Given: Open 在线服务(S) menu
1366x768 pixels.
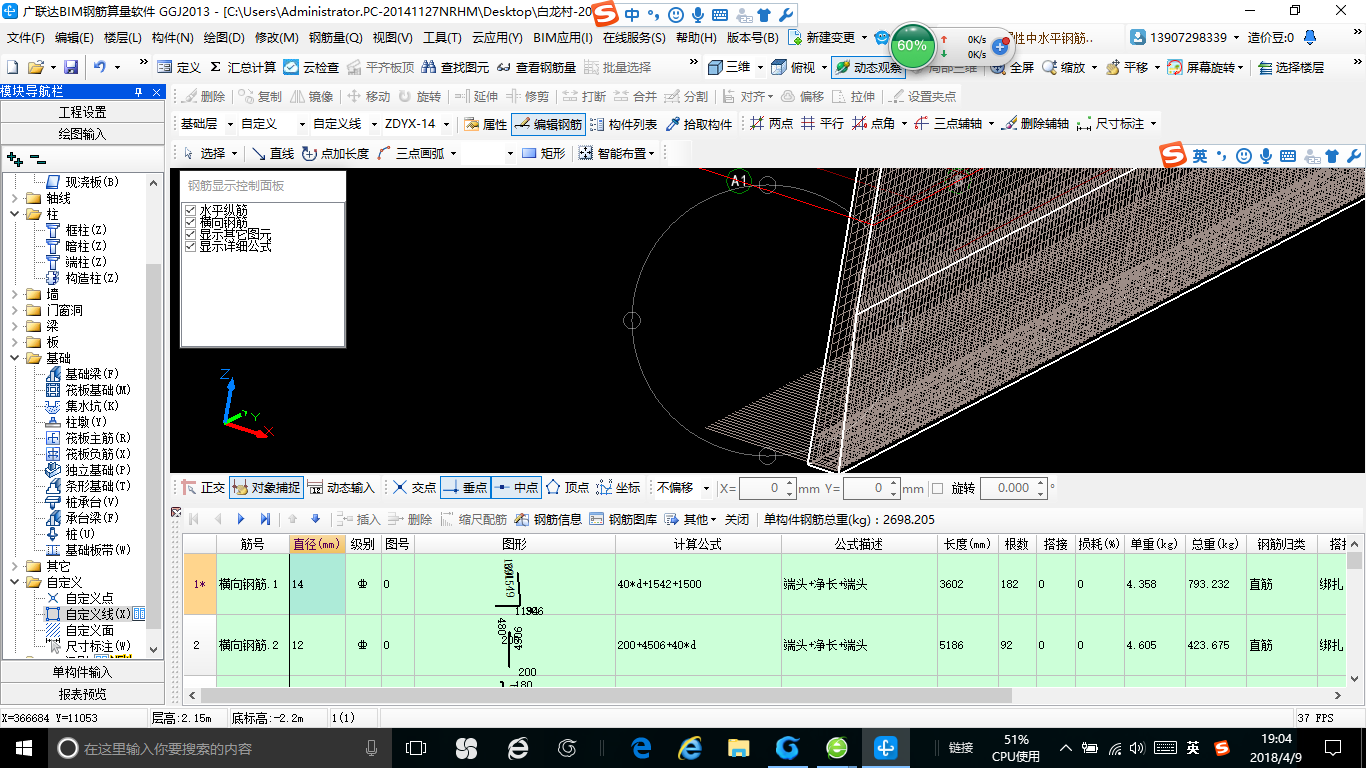Looking at the screenshot, I should pyautogui.click(x=634, y=38).
